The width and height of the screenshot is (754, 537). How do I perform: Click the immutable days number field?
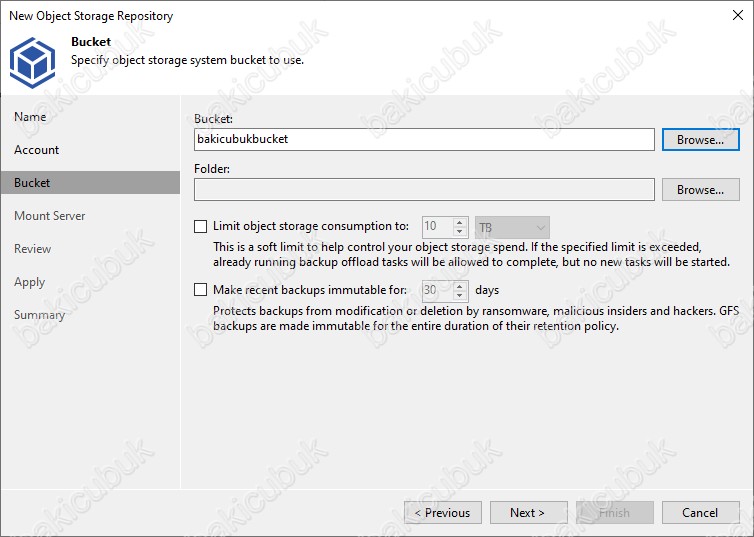(438, 290)
